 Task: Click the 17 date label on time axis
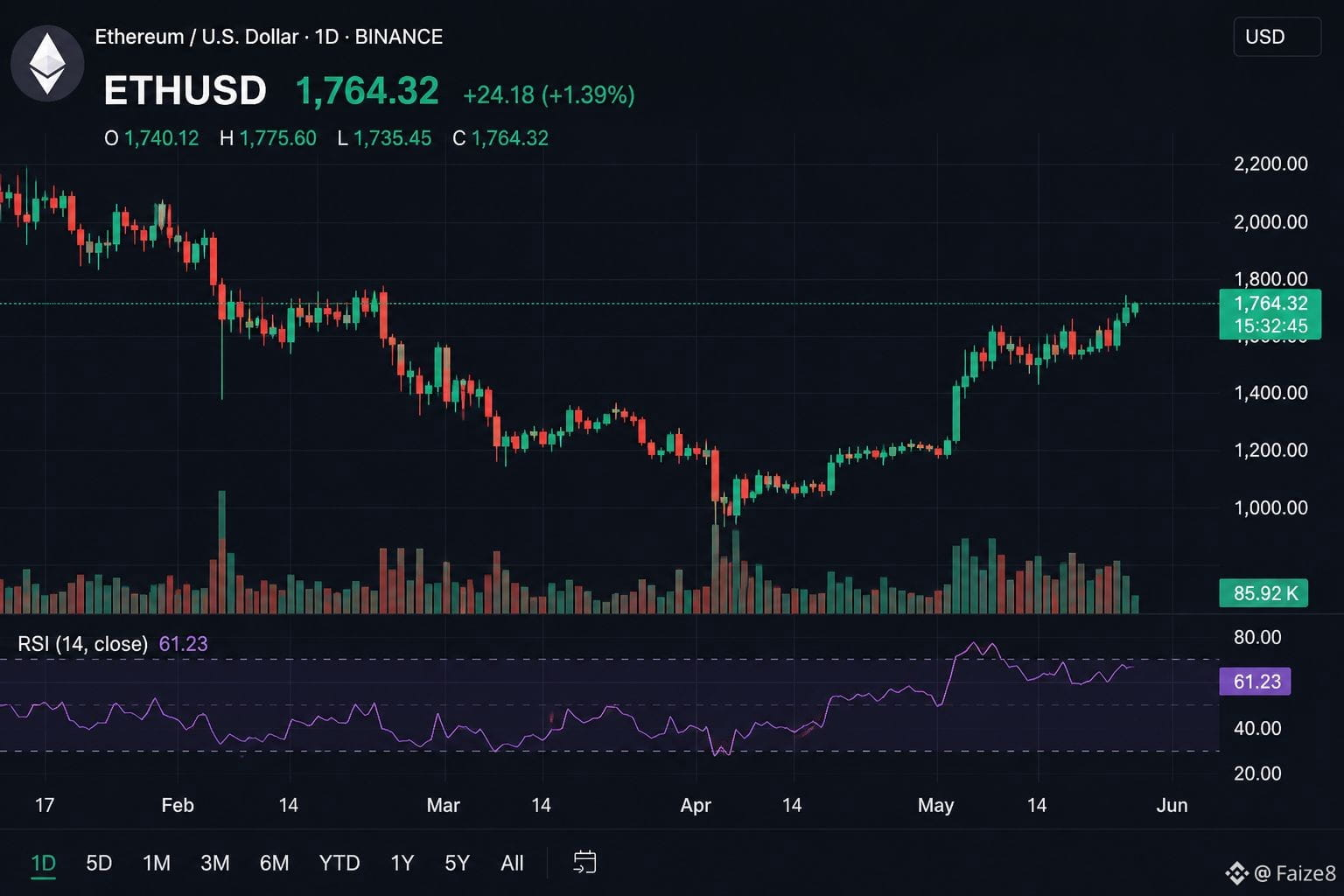45,805
